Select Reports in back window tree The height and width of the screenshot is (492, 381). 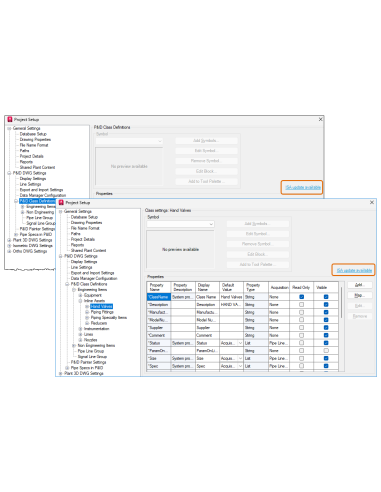26,162
